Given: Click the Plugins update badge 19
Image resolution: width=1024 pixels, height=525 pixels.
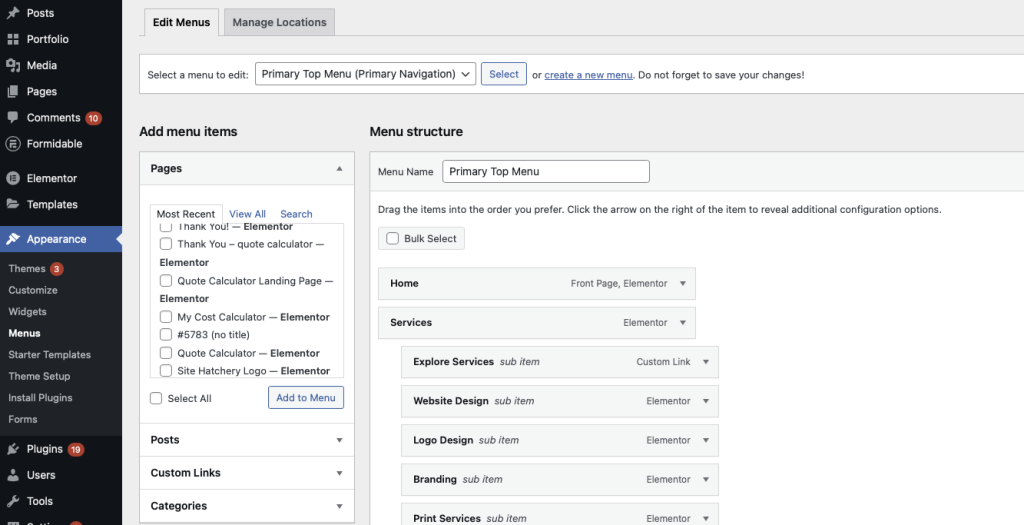Looking at the screenshot, I should [x=76, y=449].
